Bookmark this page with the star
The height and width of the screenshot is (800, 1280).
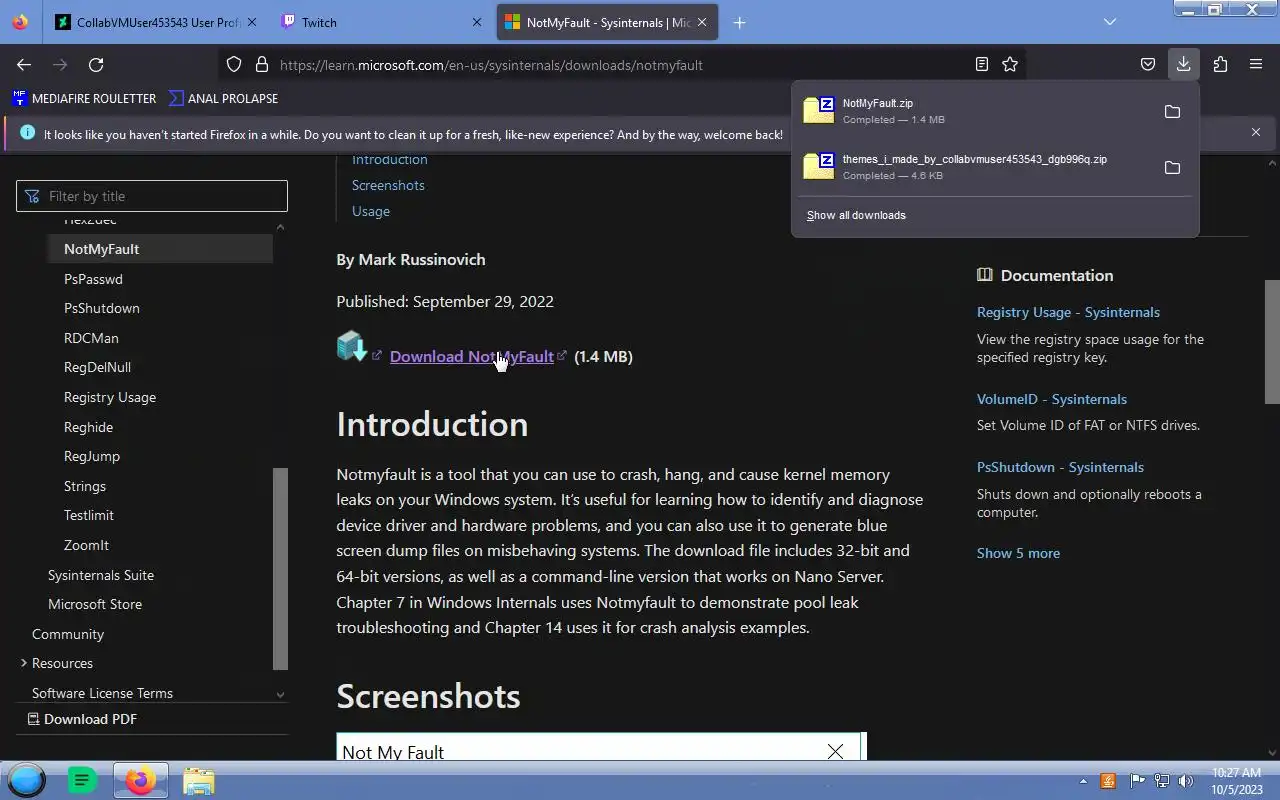[1010, 65]
